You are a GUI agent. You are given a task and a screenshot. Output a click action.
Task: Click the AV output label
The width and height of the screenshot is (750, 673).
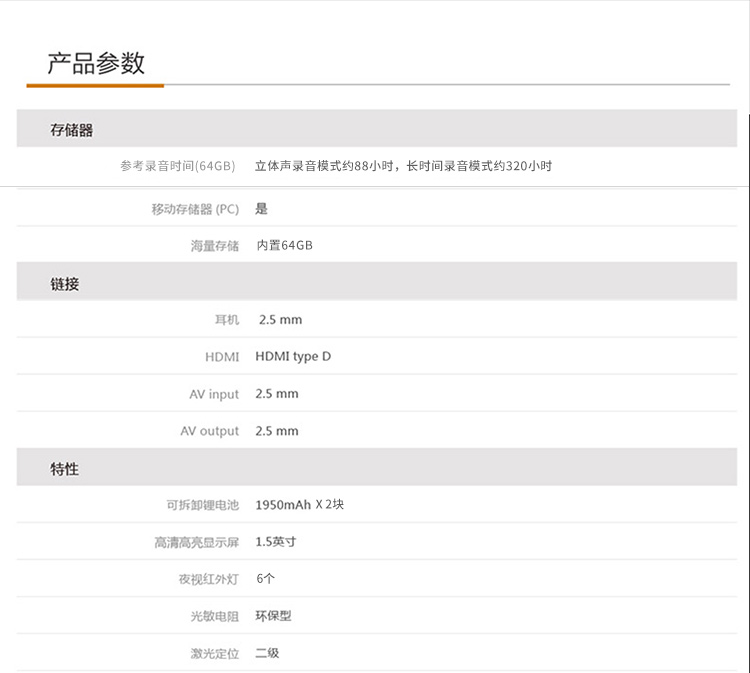210,431
